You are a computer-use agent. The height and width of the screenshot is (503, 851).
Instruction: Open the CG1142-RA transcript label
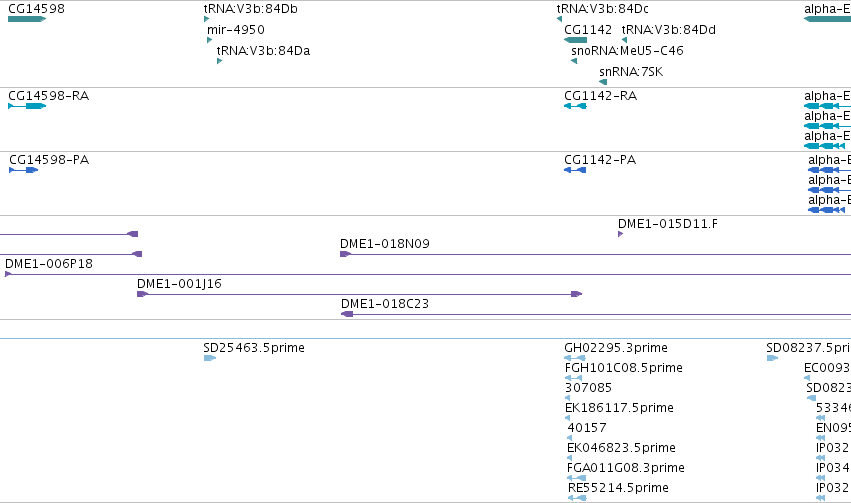600,95
